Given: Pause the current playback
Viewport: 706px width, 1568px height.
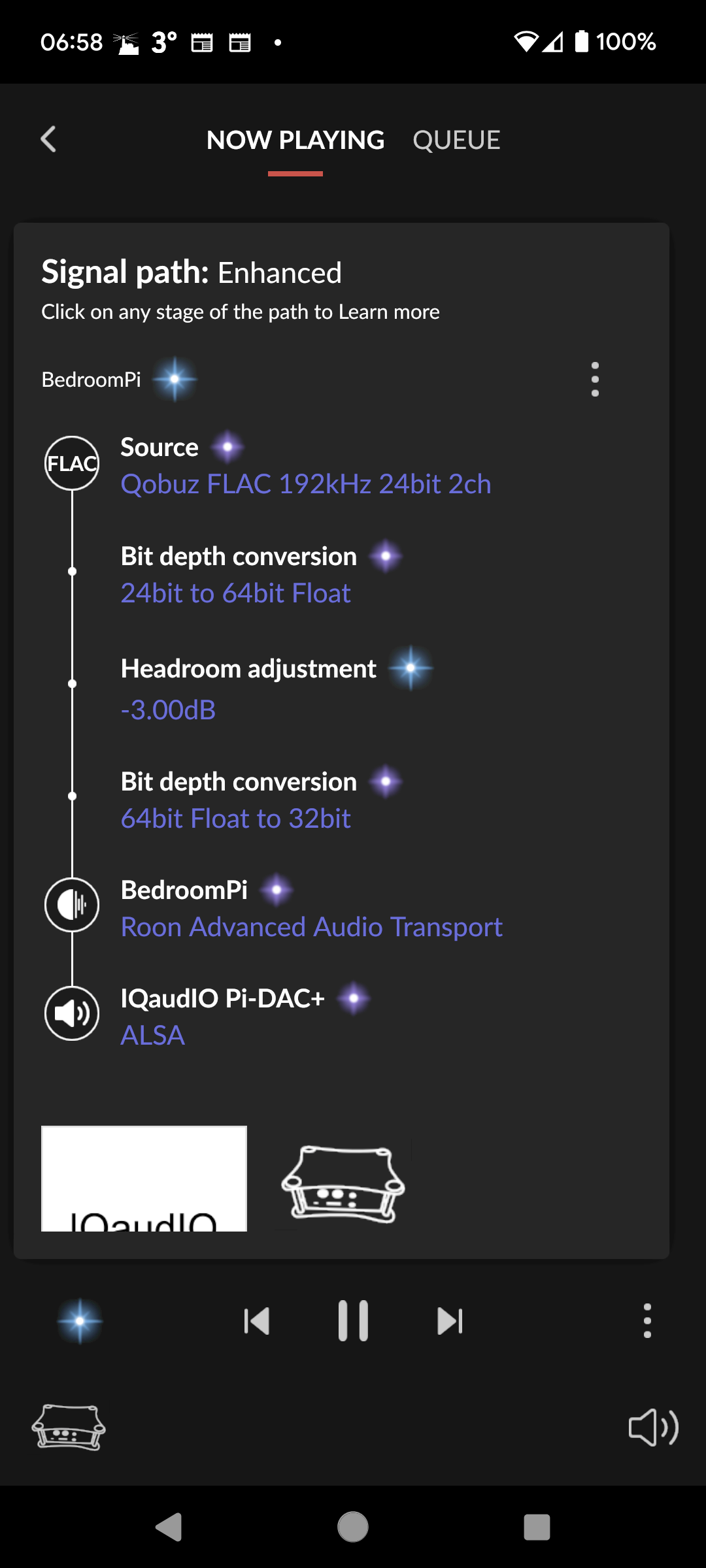Looking at the screenshot, I should click(x=353, y=1321).
